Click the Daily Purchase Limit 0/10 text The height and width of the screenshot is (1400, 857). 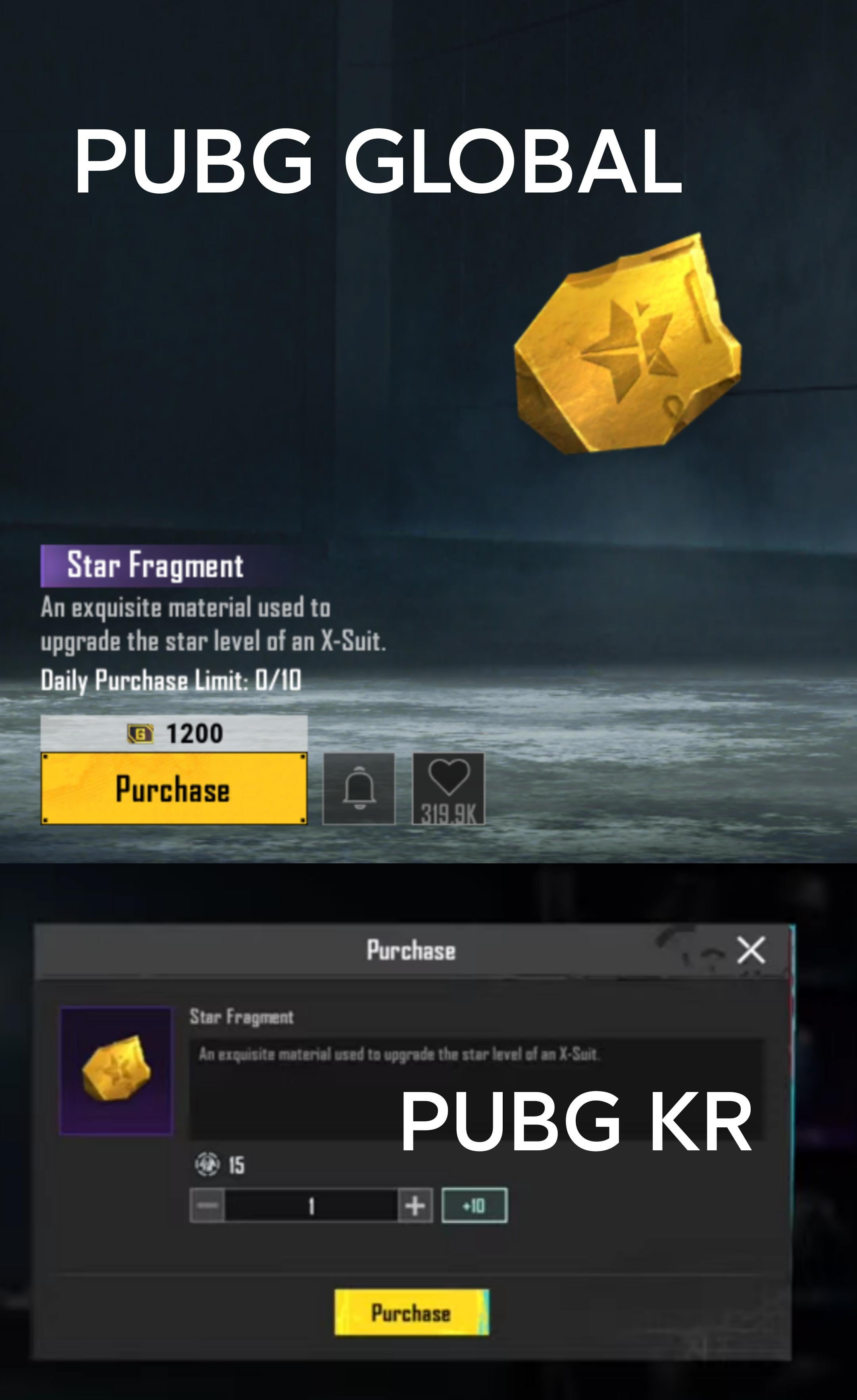click(x=171, y=681)
